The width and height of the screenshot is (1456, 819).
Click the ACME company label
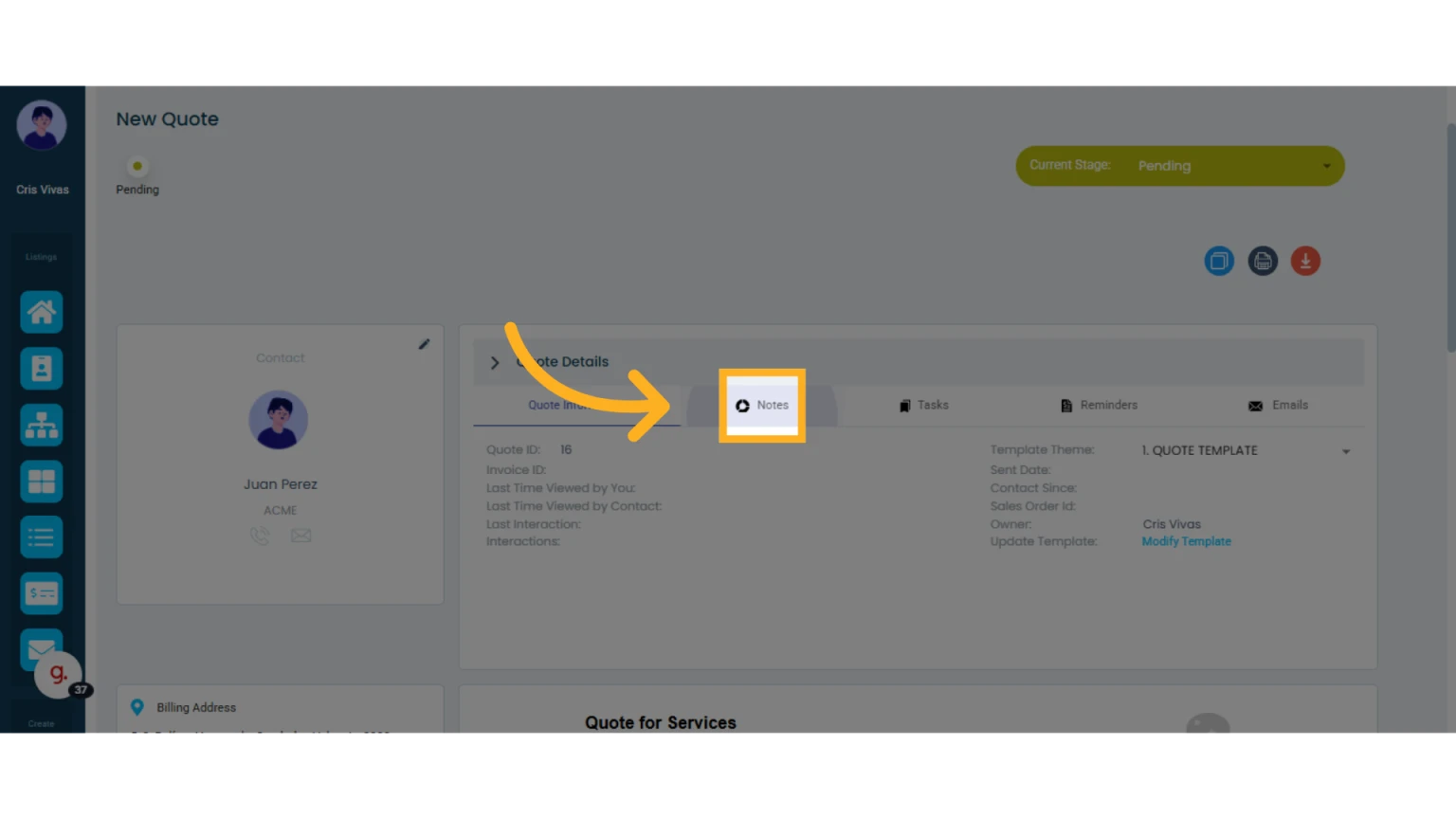[x=281, y=510]
